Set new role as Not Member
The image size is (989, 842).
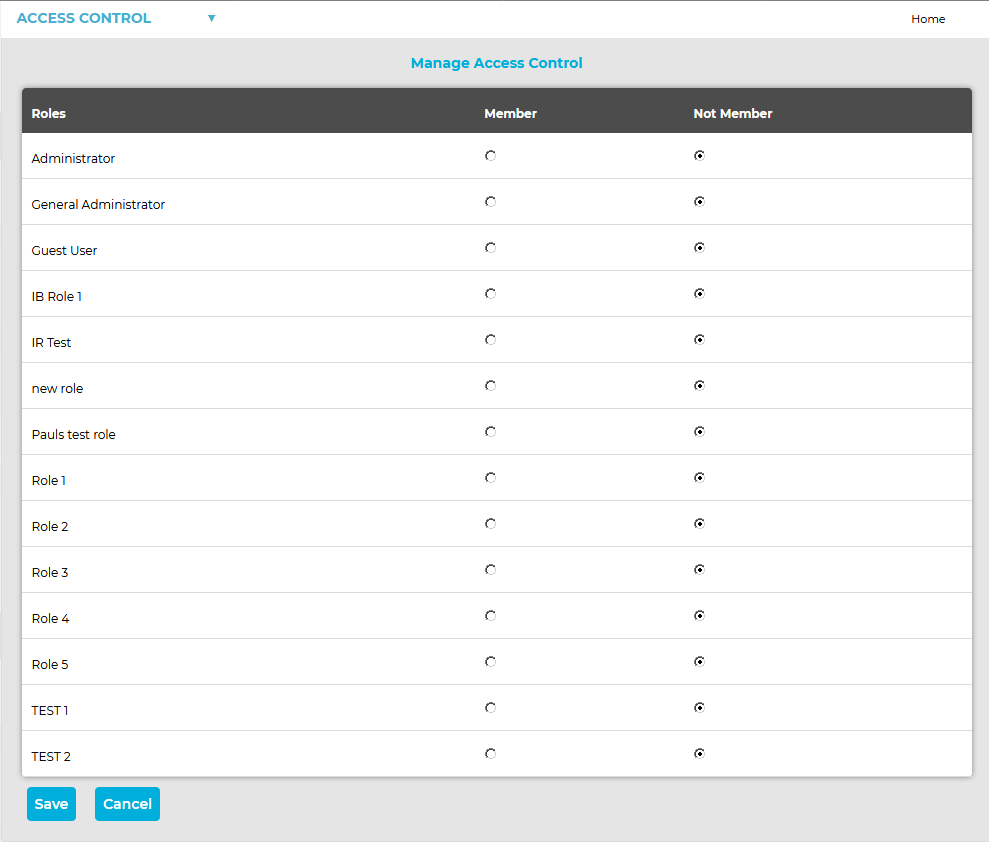[x=699, y=386]
